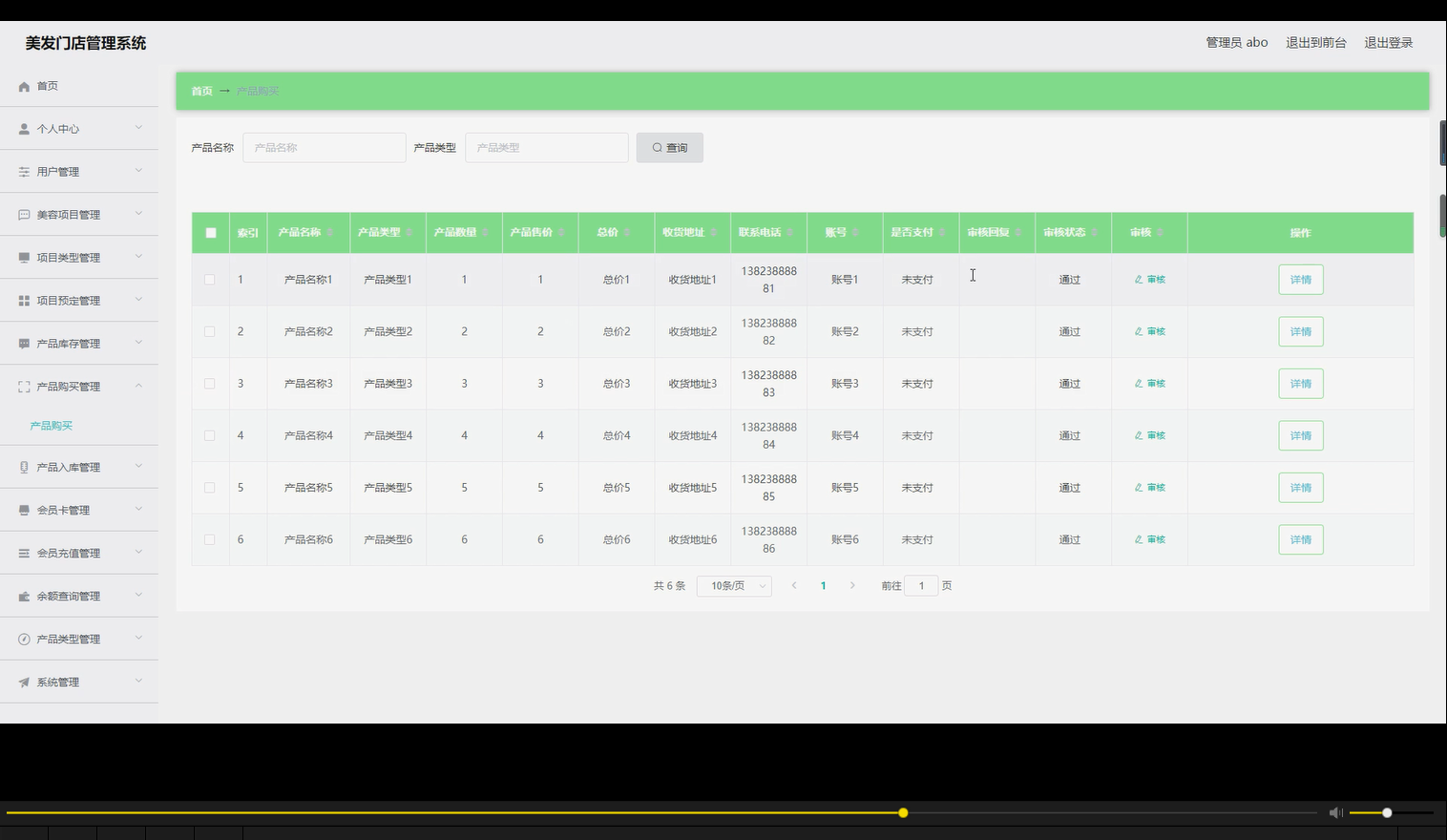Click the paper-plane icon beside 系统管理
Screen dimensions: 1447x840
[24, 682]
